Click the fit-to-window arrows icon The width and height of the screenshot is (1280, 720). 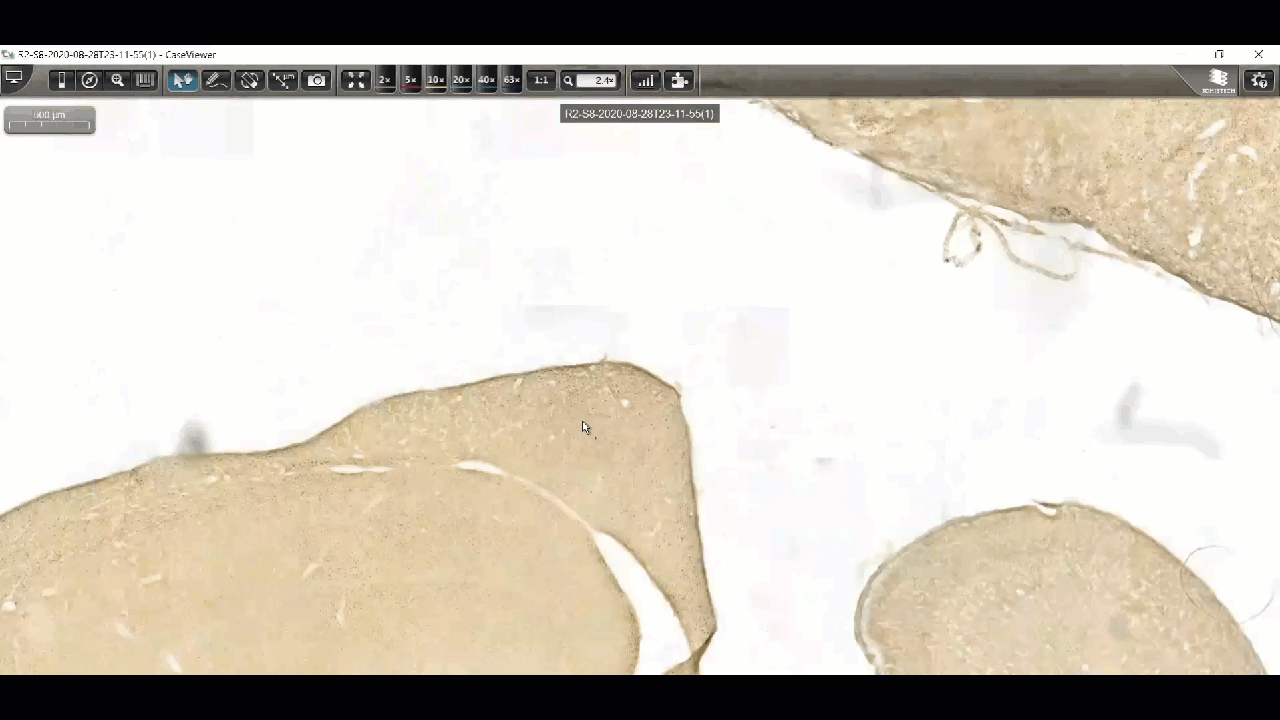point(356,80)
